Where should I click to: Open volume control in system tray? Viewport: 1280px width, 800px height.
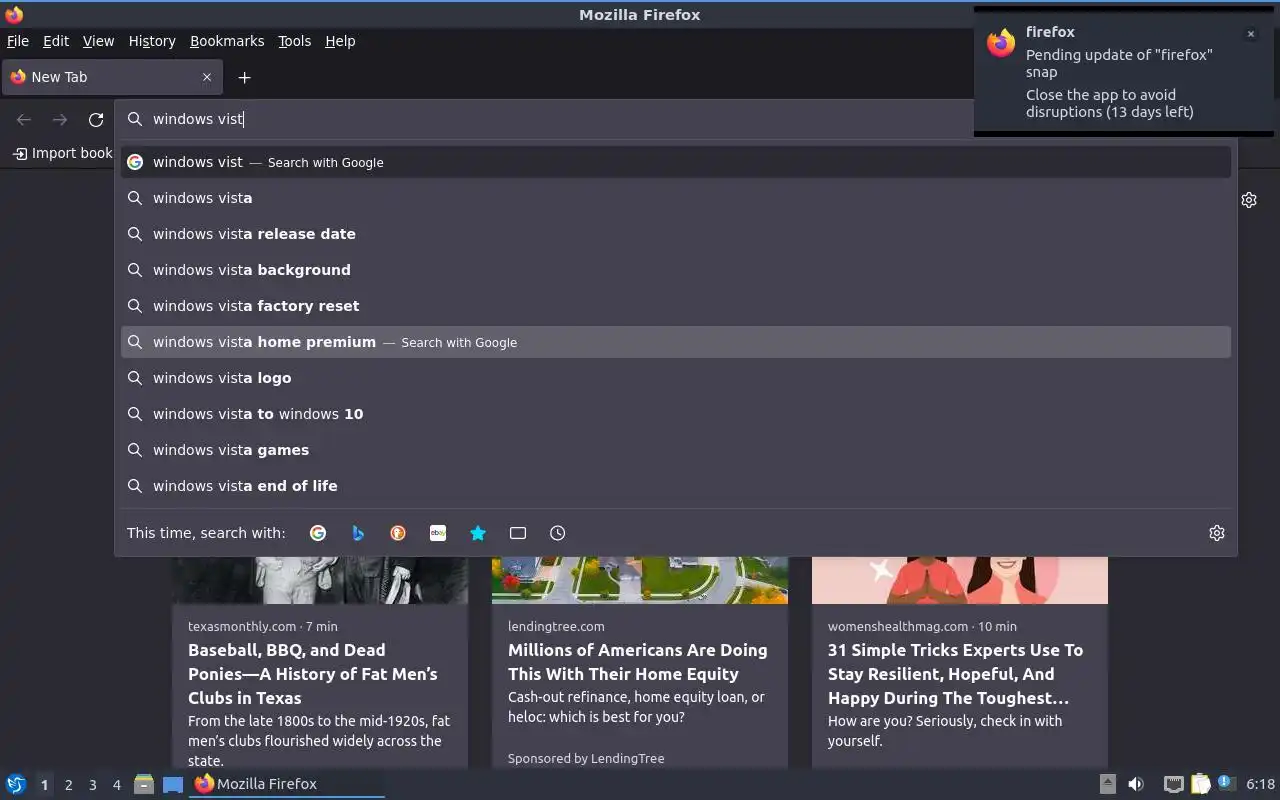1136,784
